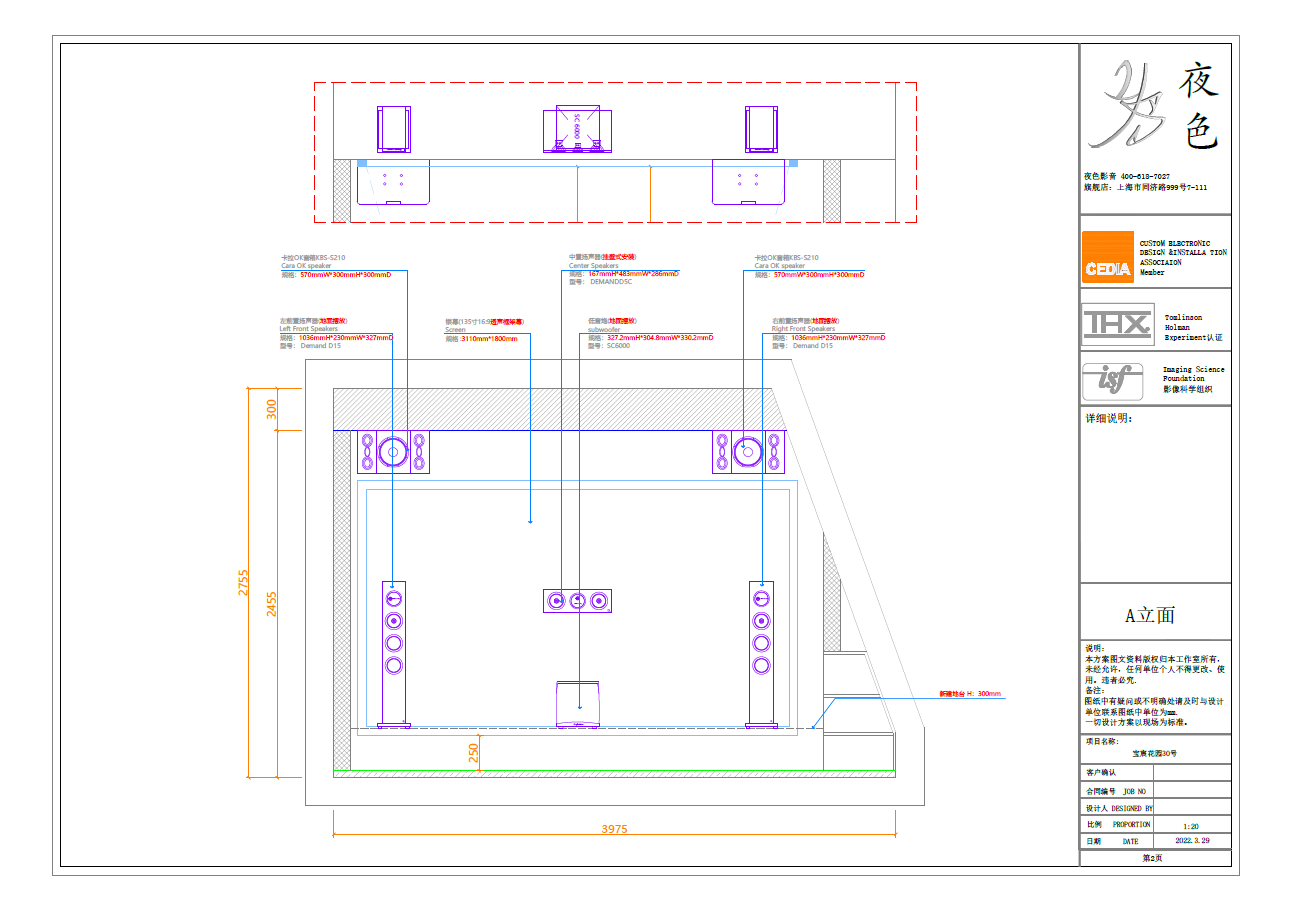This screenshot has width=1289, height=908.
Task: Click the '3975' width dimension
Action: [614, 829]
